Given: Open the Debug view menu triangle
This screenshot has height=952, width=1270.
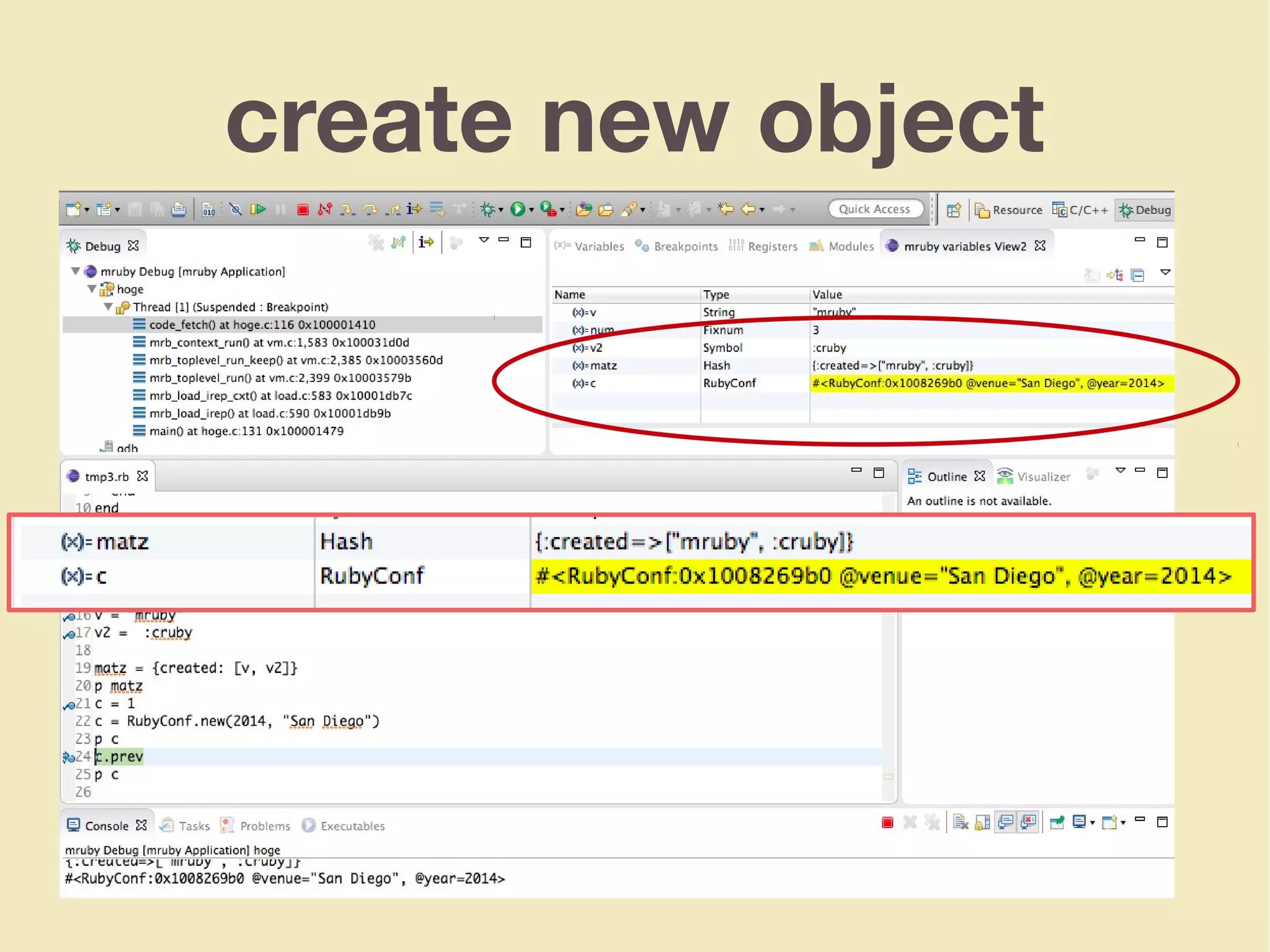Looking at the screenshot, I should point(484,240).
